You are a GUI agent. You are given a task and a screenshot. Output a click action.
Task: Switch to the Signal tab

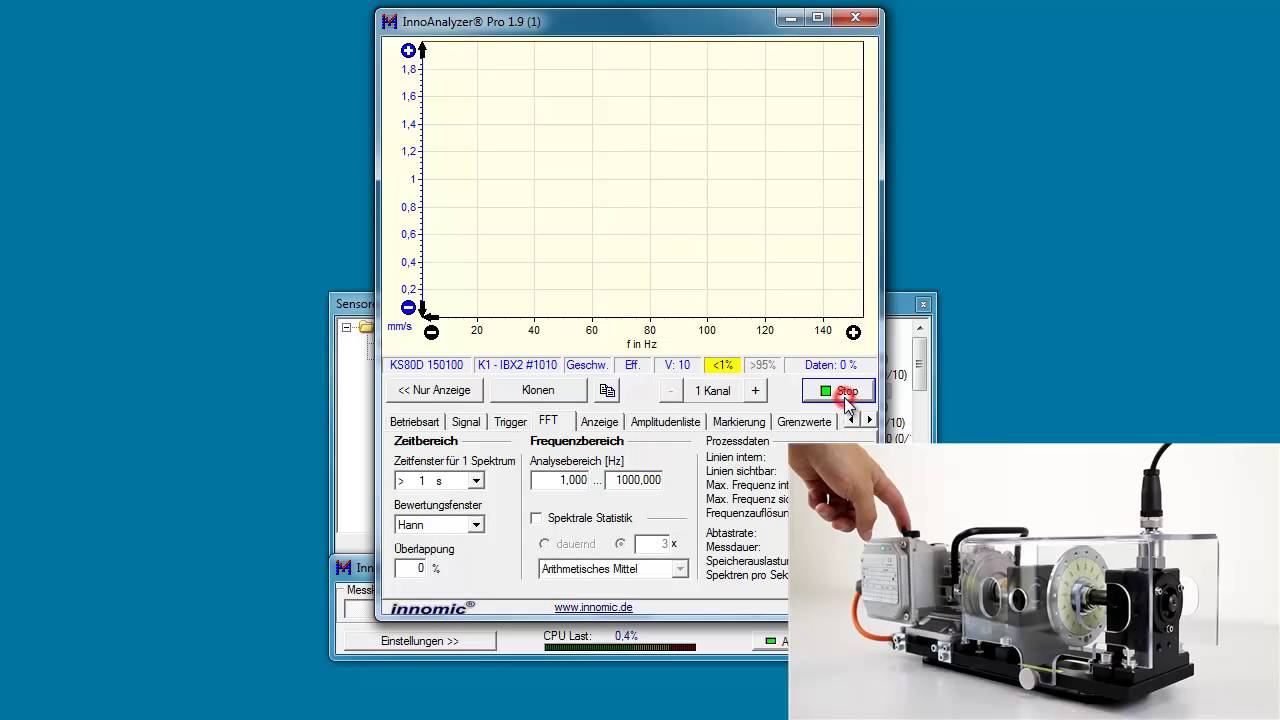[466, 422]
